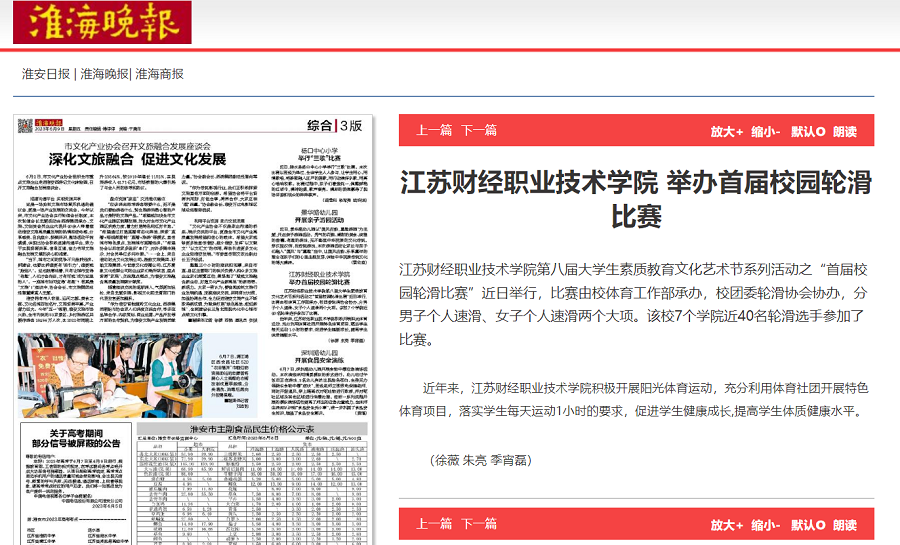
Task: Shrink text with top 缩小- button
Action: (x=766, y=132)
